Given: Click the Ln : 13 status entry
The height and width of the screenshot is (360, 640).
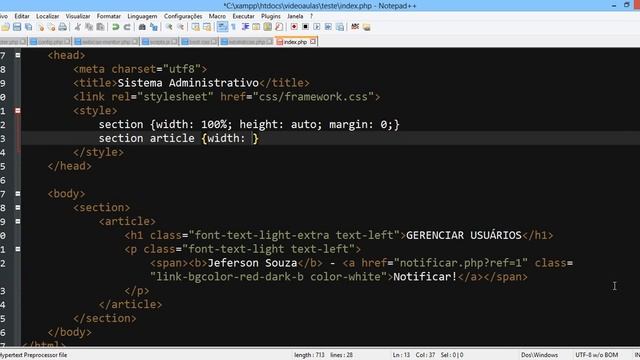Looking at the screenshot, I should (x=401, y=355).
